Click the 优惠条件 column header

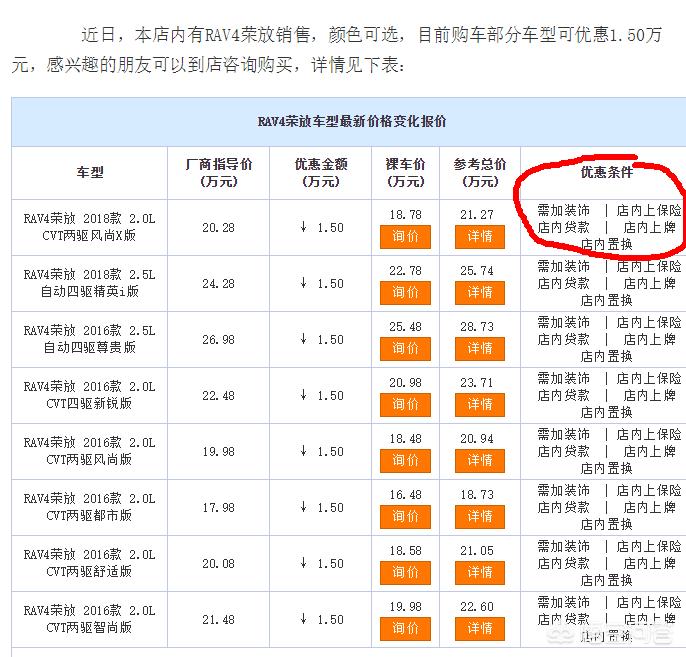click(606, 172)
